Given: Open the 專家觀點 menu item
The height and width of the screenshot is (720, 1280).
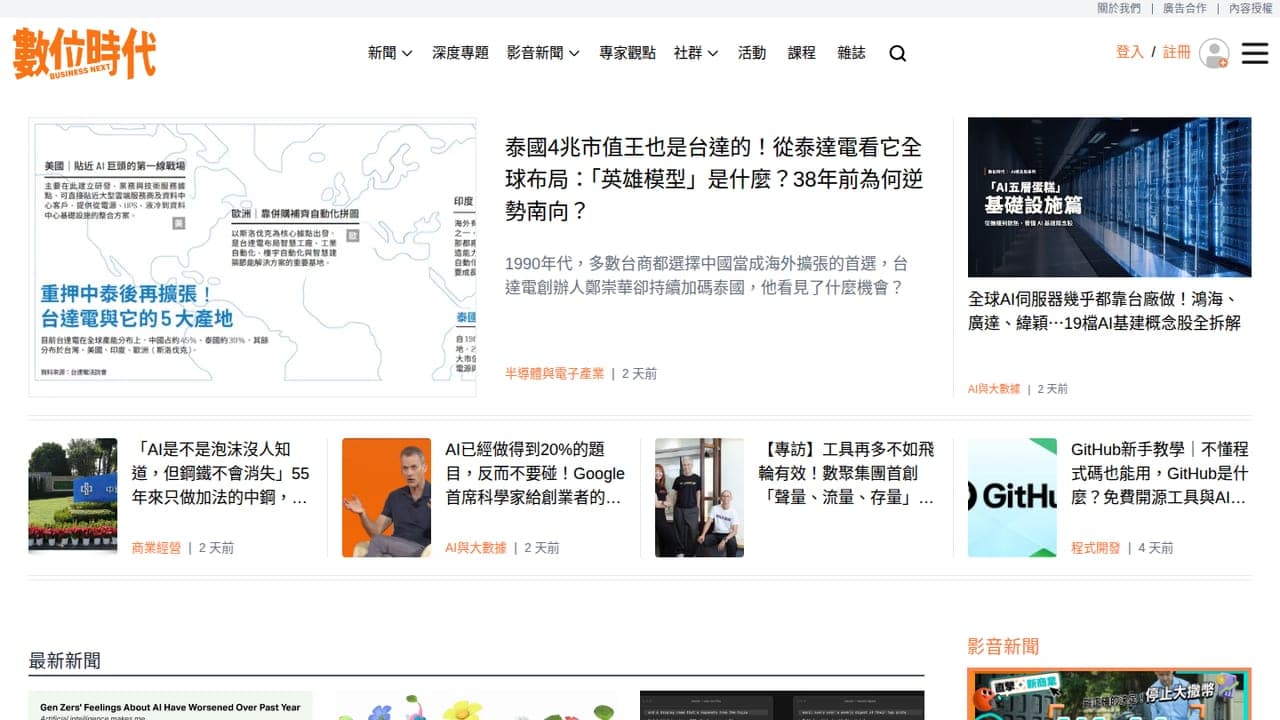Looking at the screenshot, I should pos(627,53).
